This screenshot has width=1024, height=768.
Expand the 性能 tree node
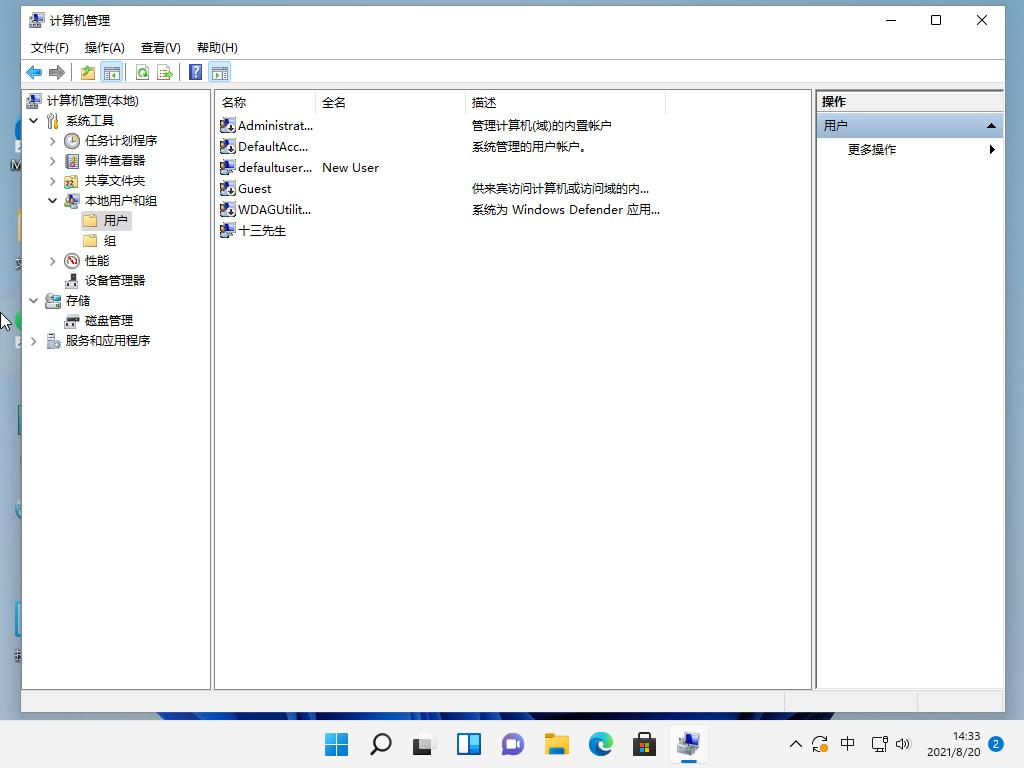click(52, 260)
